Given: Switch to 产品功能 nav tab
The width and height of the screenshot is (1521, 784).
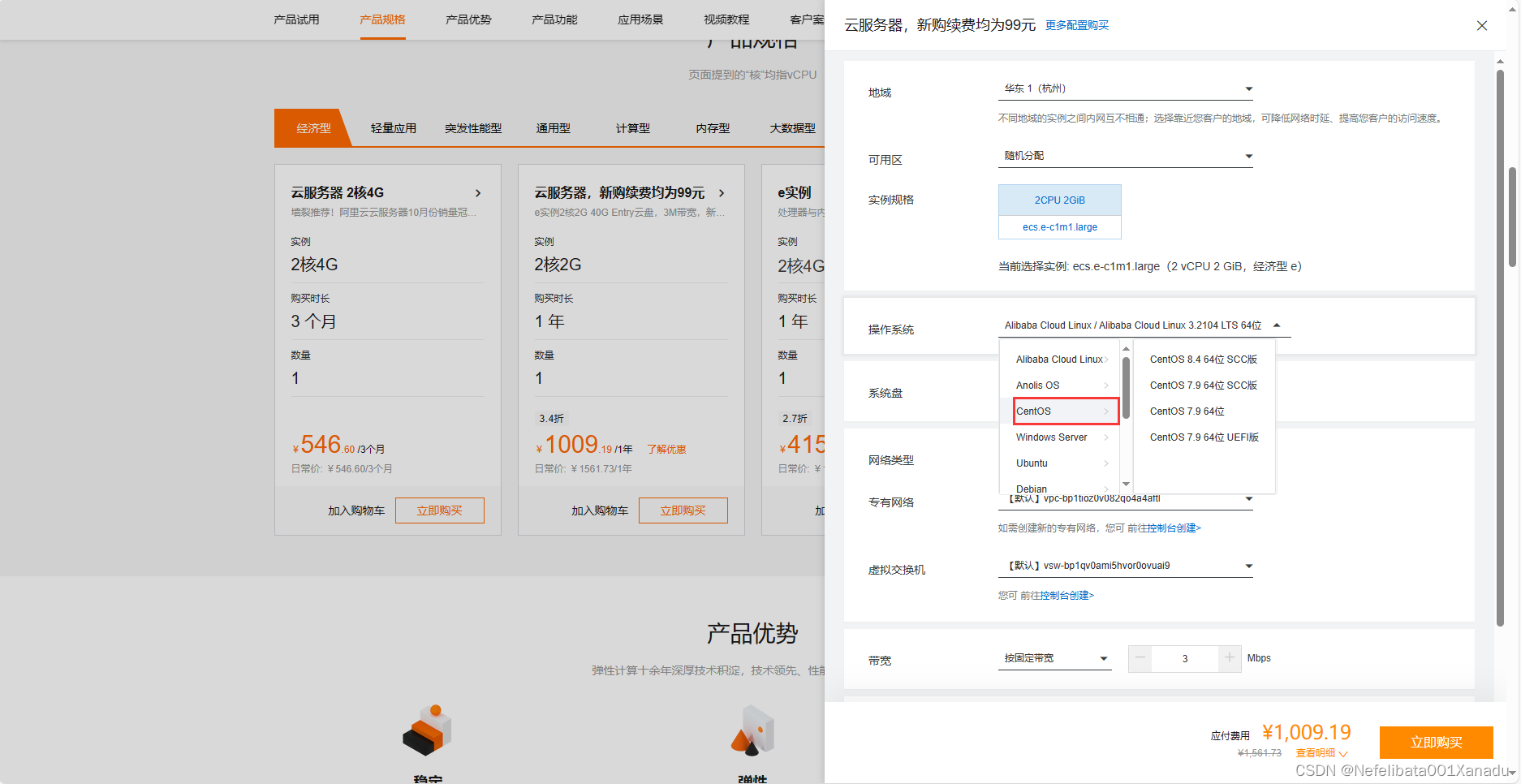Looking at the screenshot, I should point(554,19).
